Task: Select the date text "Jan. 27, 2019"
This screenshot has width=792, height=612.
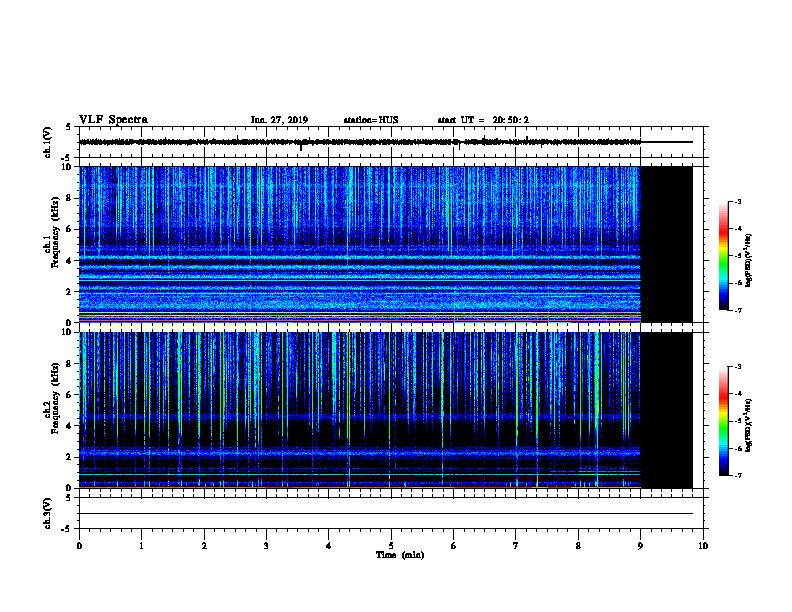Action: click(x=279, y=120)
